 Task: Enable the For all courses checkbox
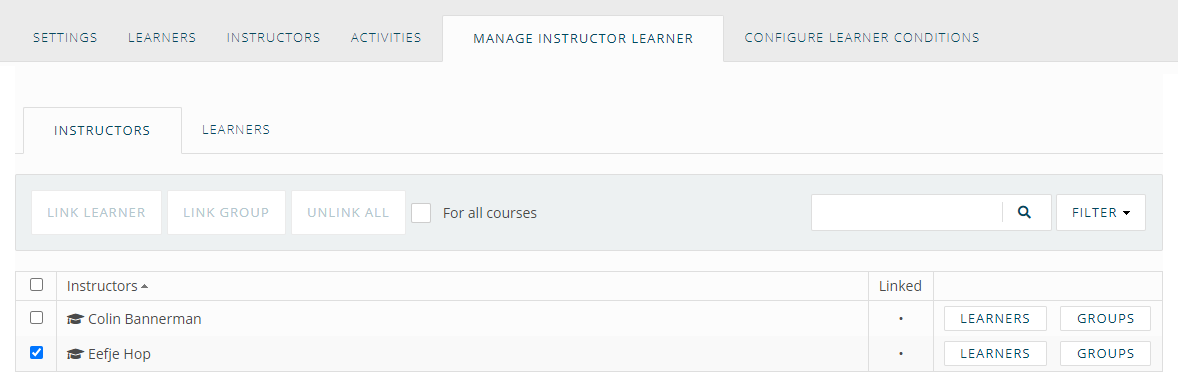tap(421, 213)
